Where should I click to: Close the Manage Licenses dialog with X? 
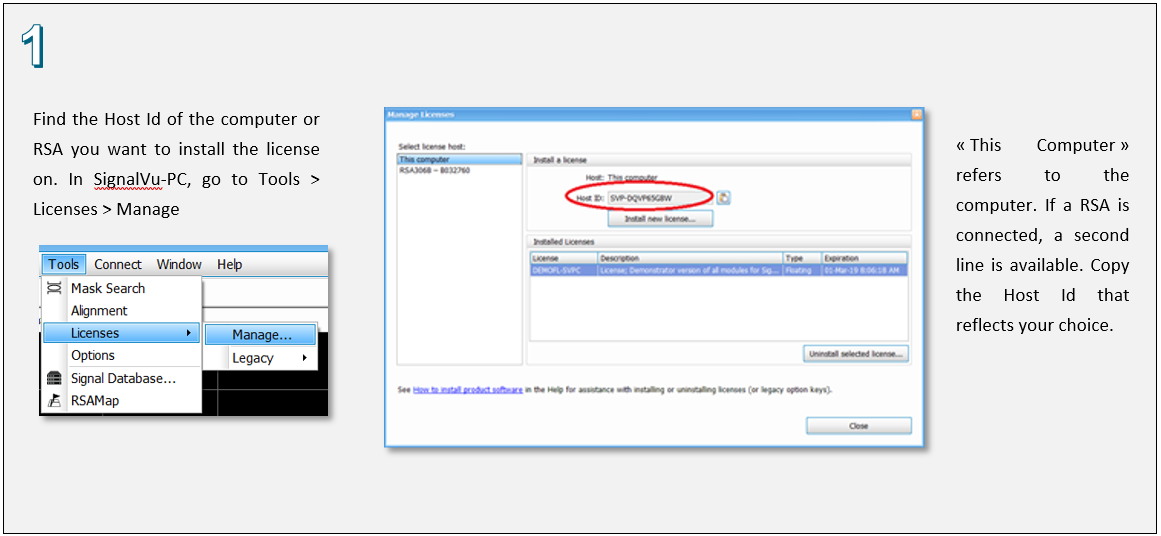click(x=916, y=115)
